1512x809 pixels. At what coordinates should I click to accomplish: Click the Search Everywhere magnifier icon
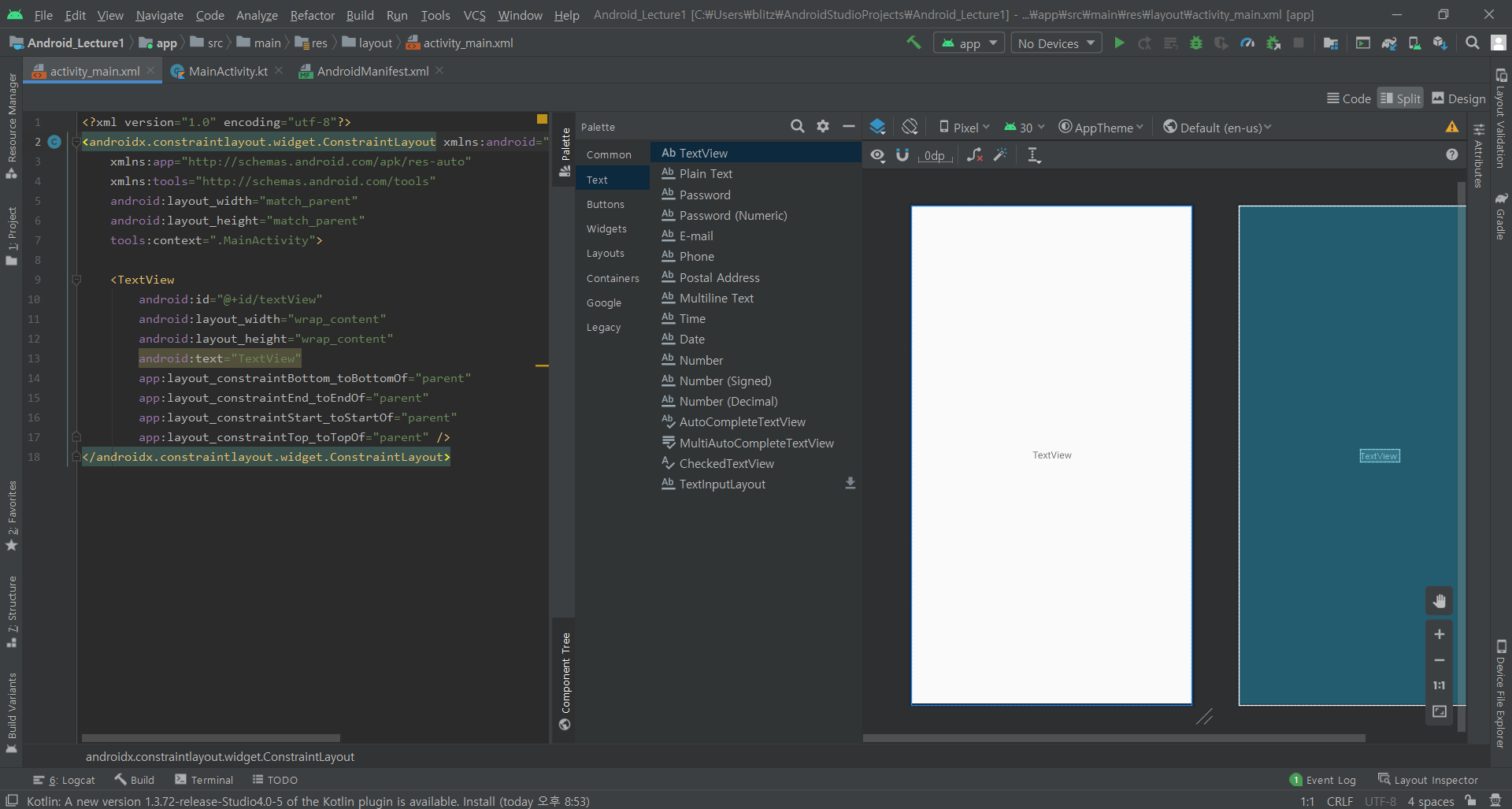tap(1472, 43)
